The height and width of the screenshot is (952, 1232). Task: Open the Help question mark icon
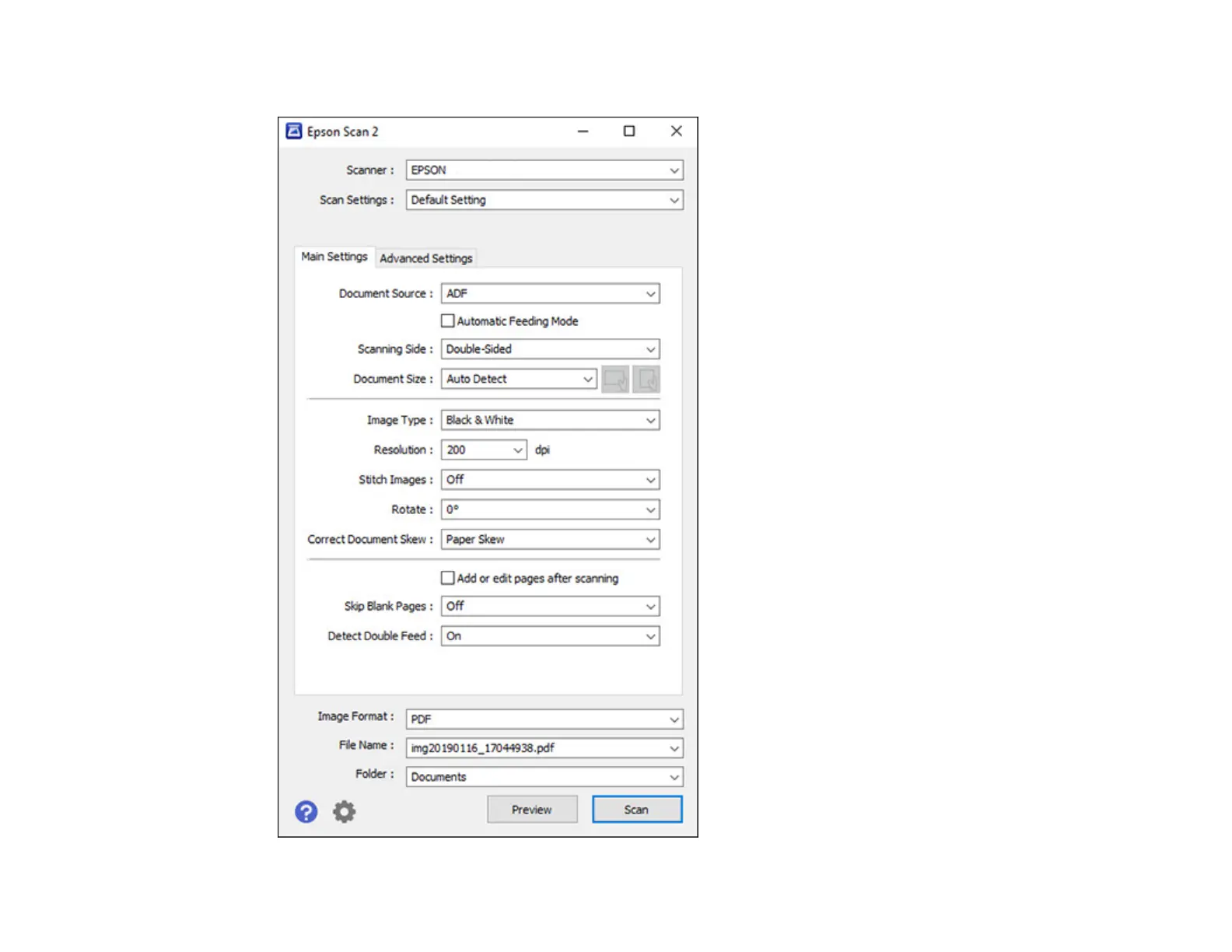coord(306,812)
